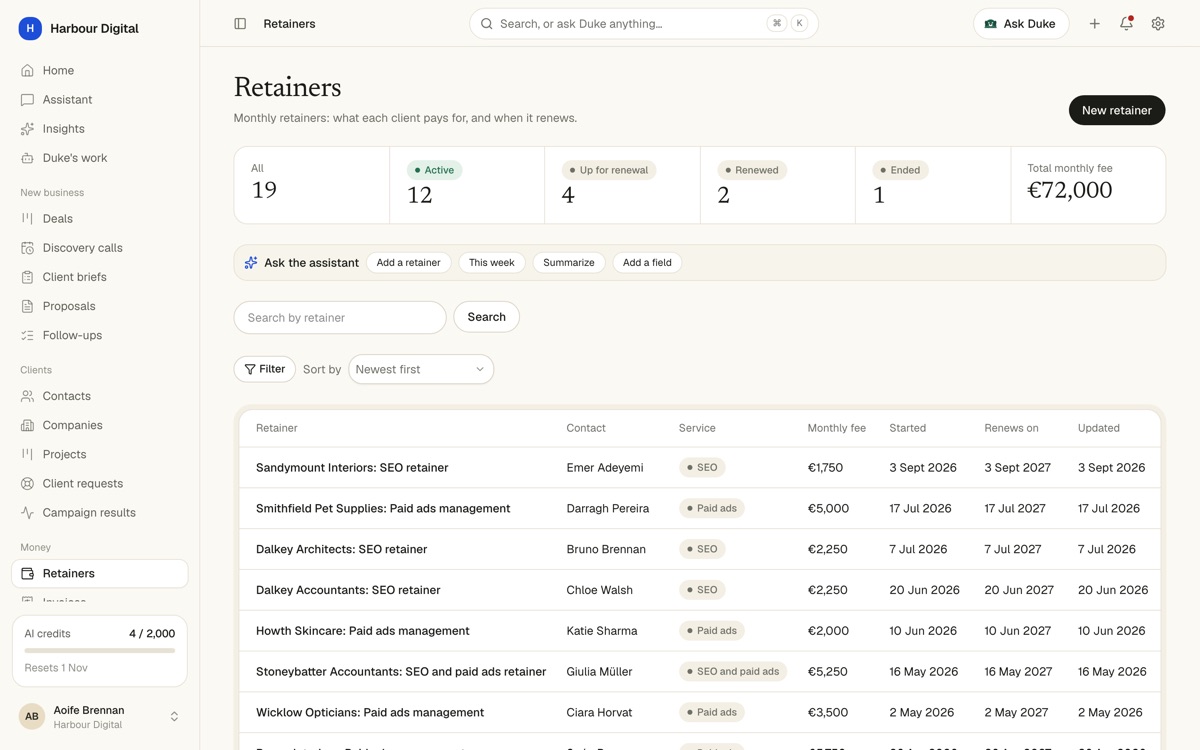Screen dimensions: 1200x750
Task: Click the Add a field chip
Action: [647, 263]
